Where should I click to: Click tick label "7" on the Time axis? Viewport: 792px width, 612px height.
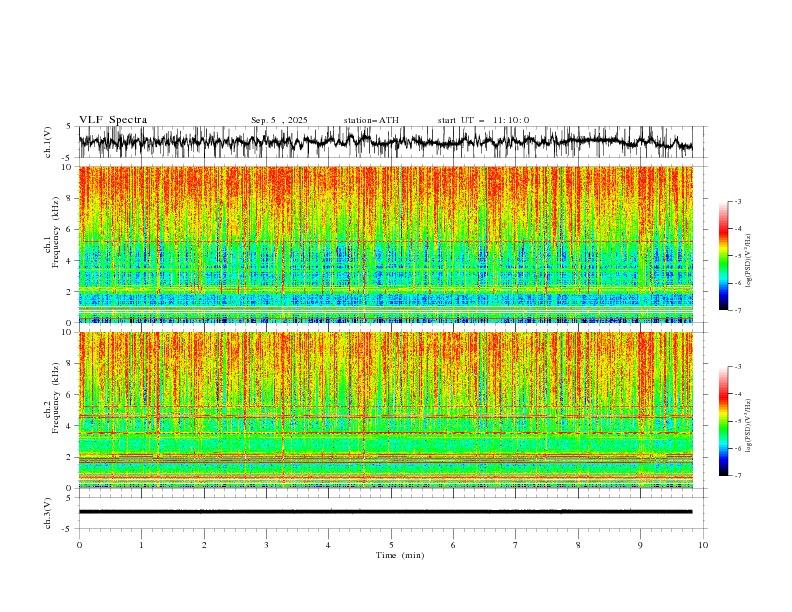(x=516, y=545)
